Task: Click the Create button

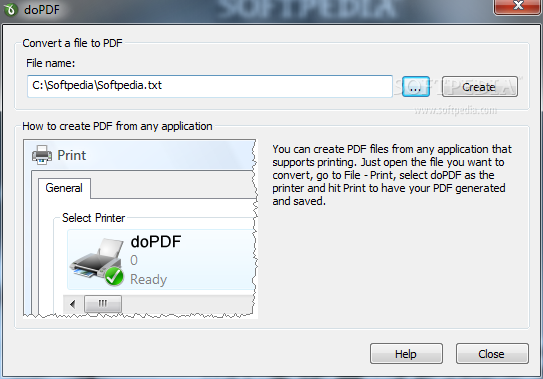Action: [480, 87]
